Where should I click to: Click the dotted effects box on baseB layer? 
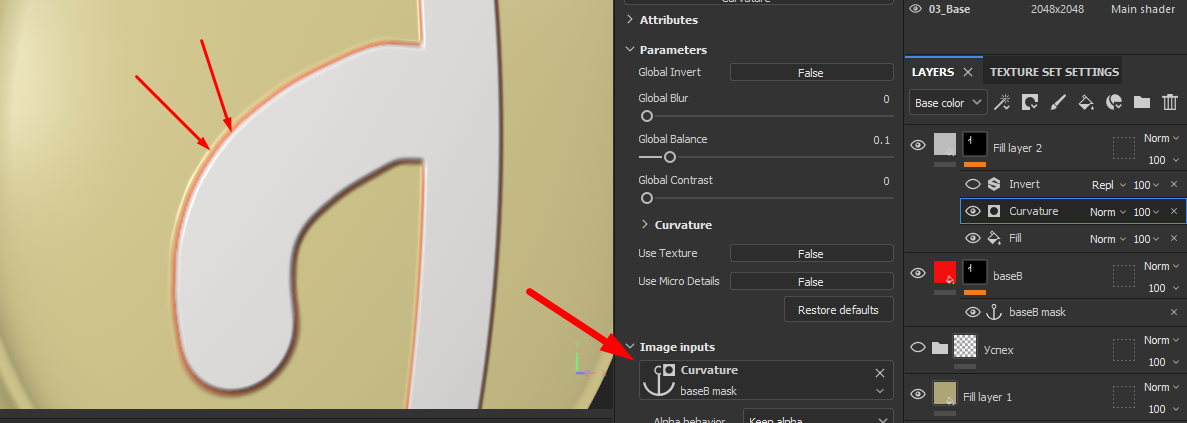point(1123,275)
